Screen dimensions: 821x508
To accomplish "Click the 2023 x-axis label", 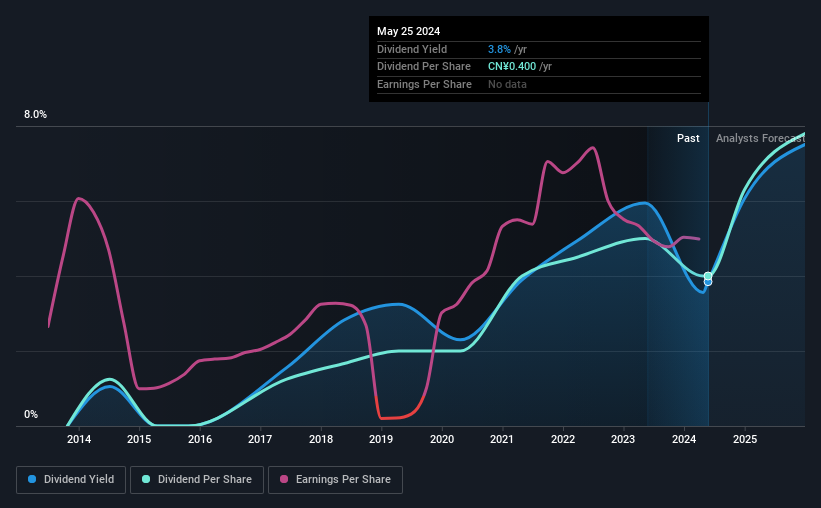I will pos(623,439).
